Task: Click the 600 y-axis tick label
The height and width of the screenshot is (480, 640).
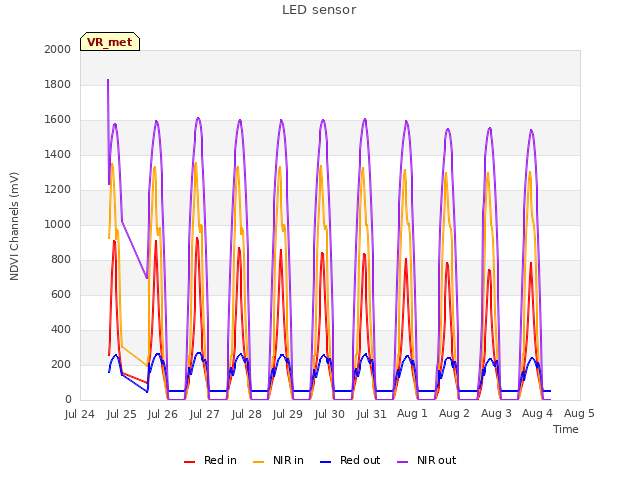Action: point(61,295)
